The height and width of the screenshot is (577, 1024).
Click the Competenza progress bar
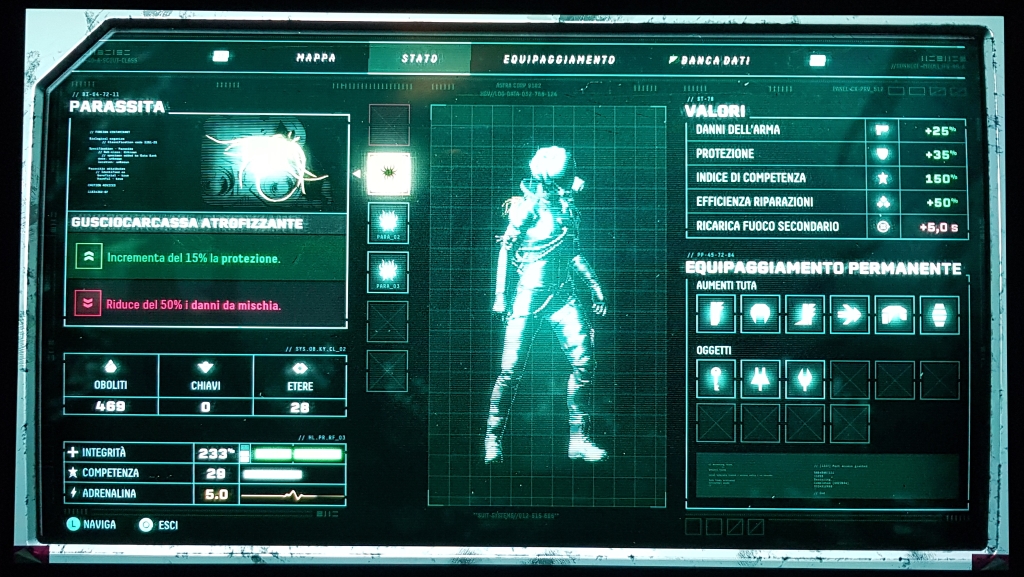(x=272, y=475)
